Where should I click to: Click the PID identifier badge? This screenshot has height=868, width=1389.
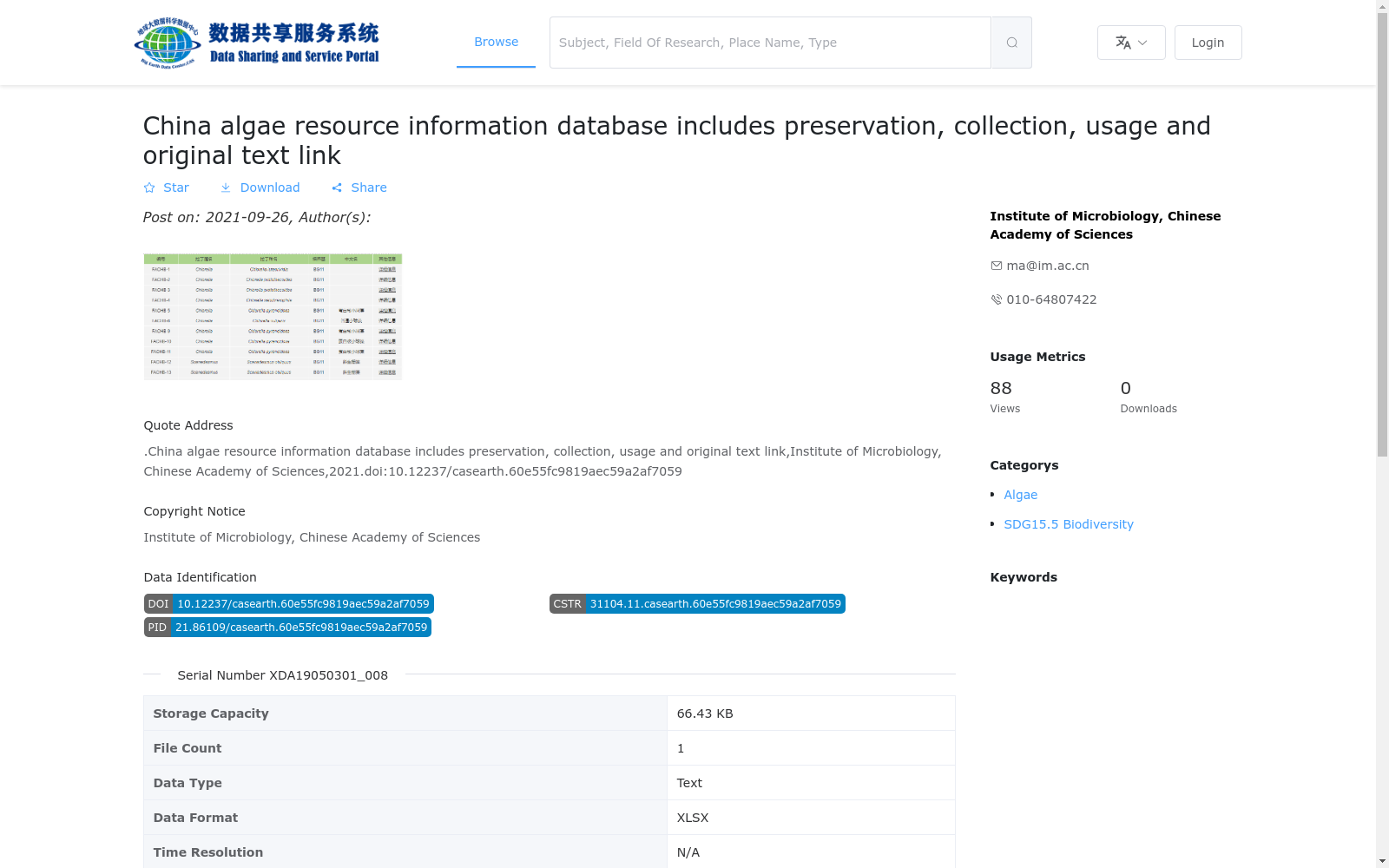click(x=287, y=628)
